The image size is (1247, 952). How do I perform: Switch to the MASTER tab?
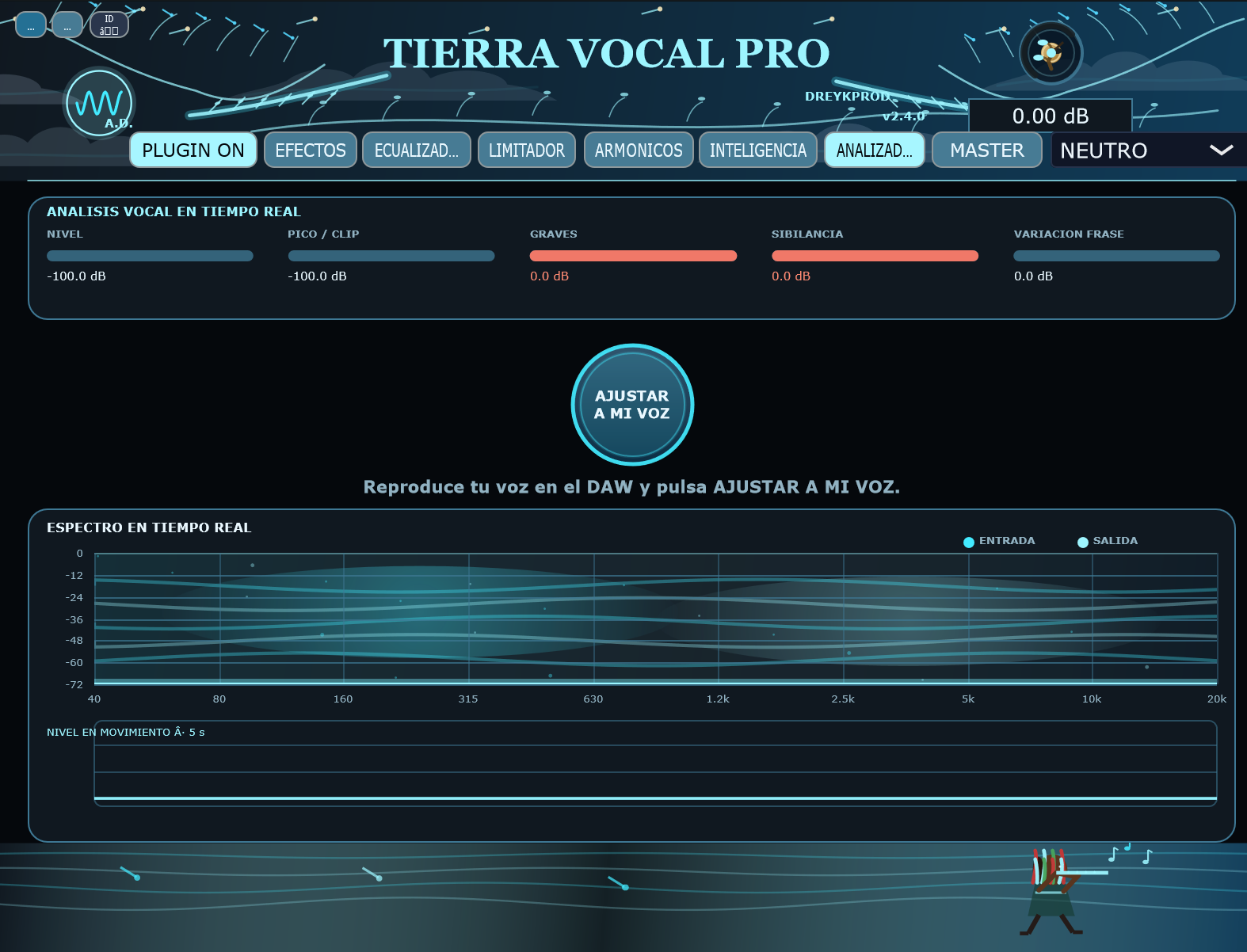coord(987,150)
